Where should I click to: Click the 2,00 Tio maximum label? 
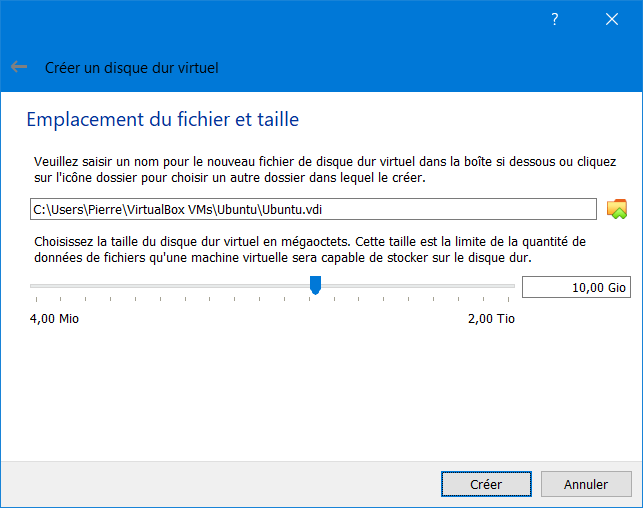[491, 319]
